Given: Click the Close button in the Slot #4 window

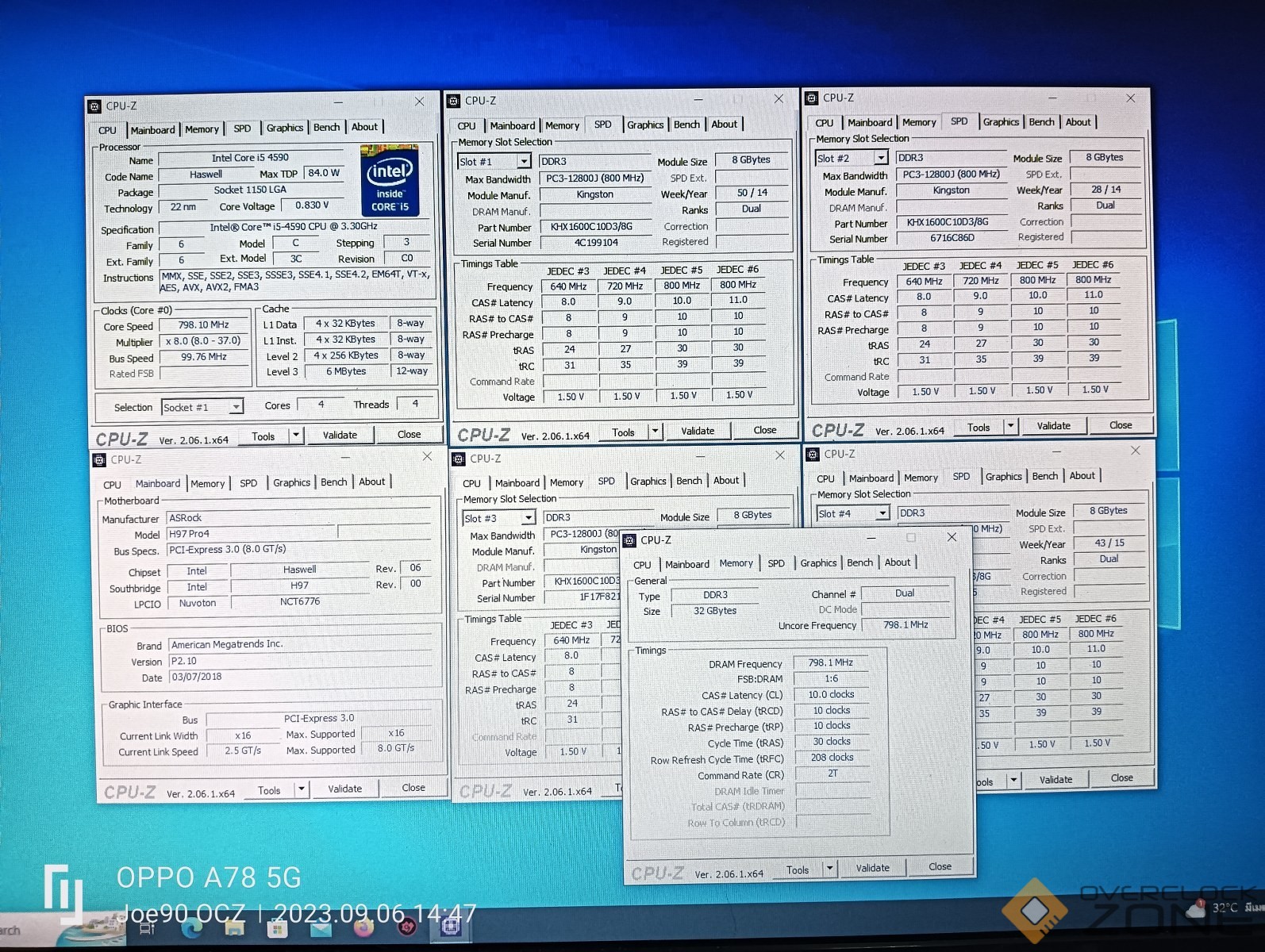Looking at the screenshot, I should [1121, 778].
